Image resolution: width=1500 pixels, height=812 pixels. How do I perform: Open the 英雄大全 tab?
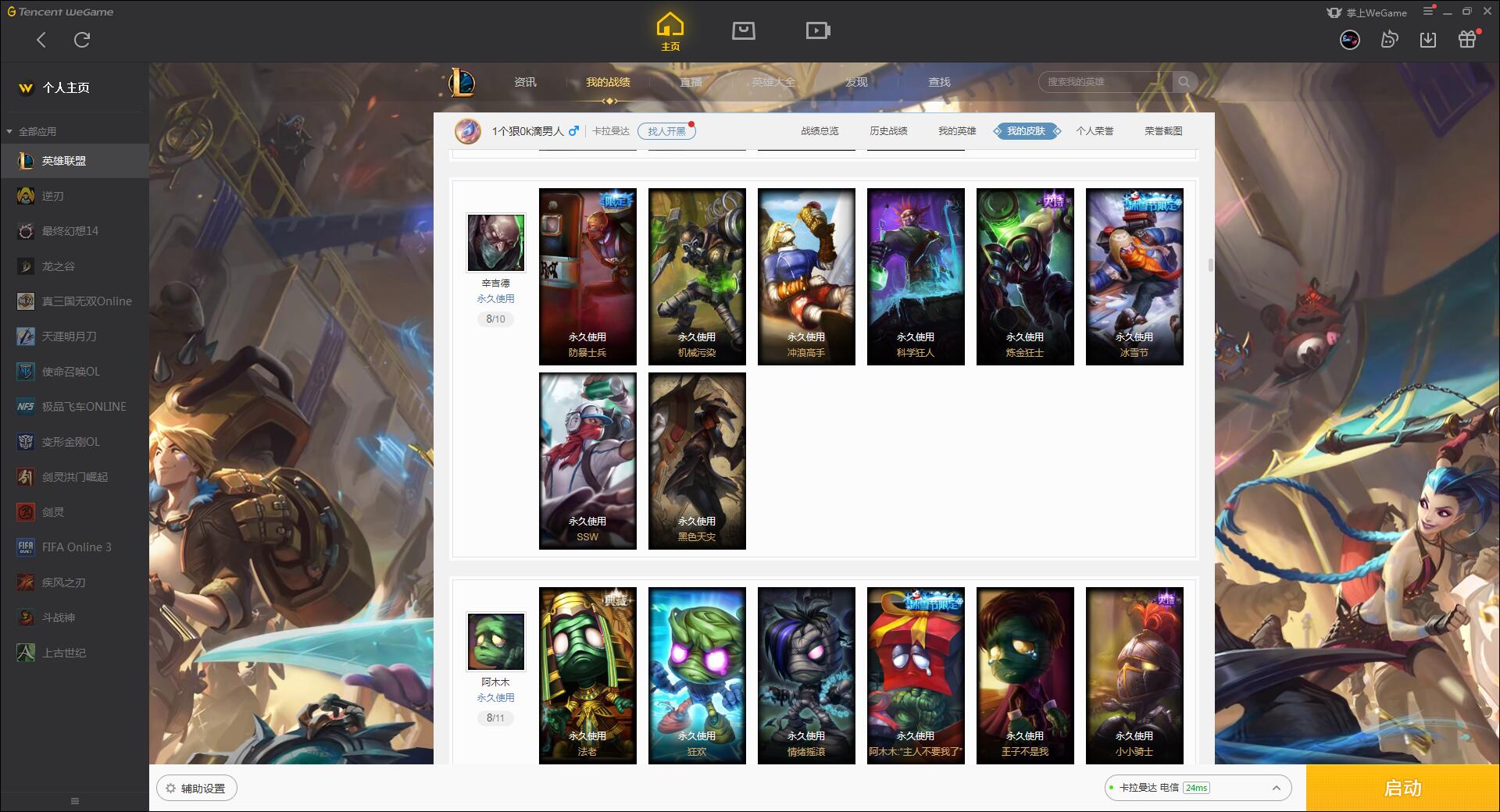773,82
